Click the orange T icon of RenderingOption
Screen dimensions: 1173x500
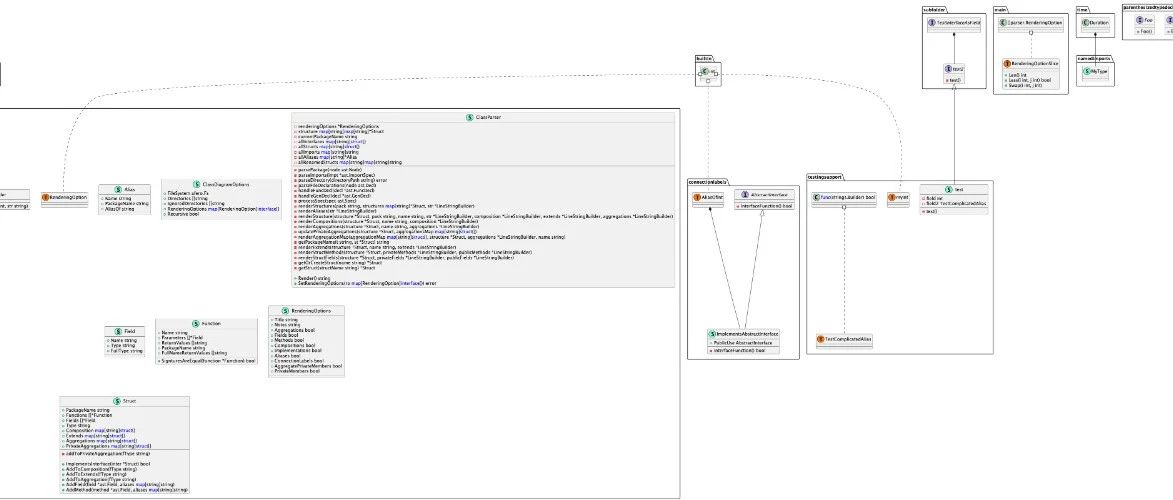click(46, 198)
